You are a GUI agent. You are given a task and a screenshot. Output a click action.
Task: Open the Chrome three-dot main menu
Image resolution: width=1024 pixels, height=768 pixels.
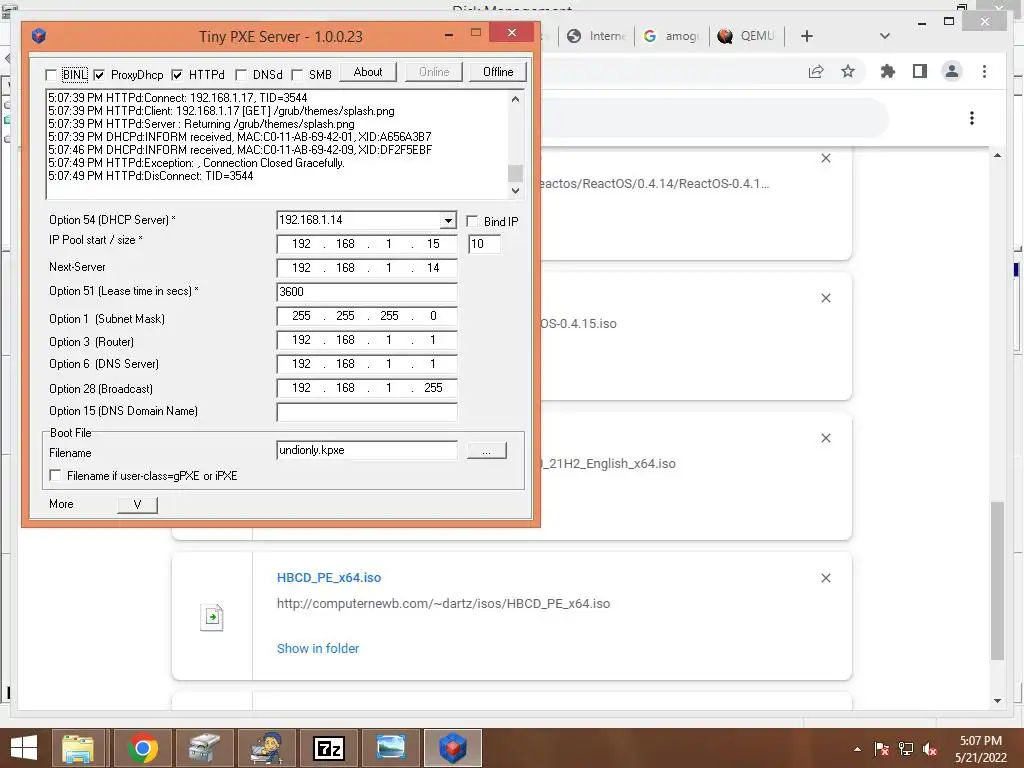984,72
